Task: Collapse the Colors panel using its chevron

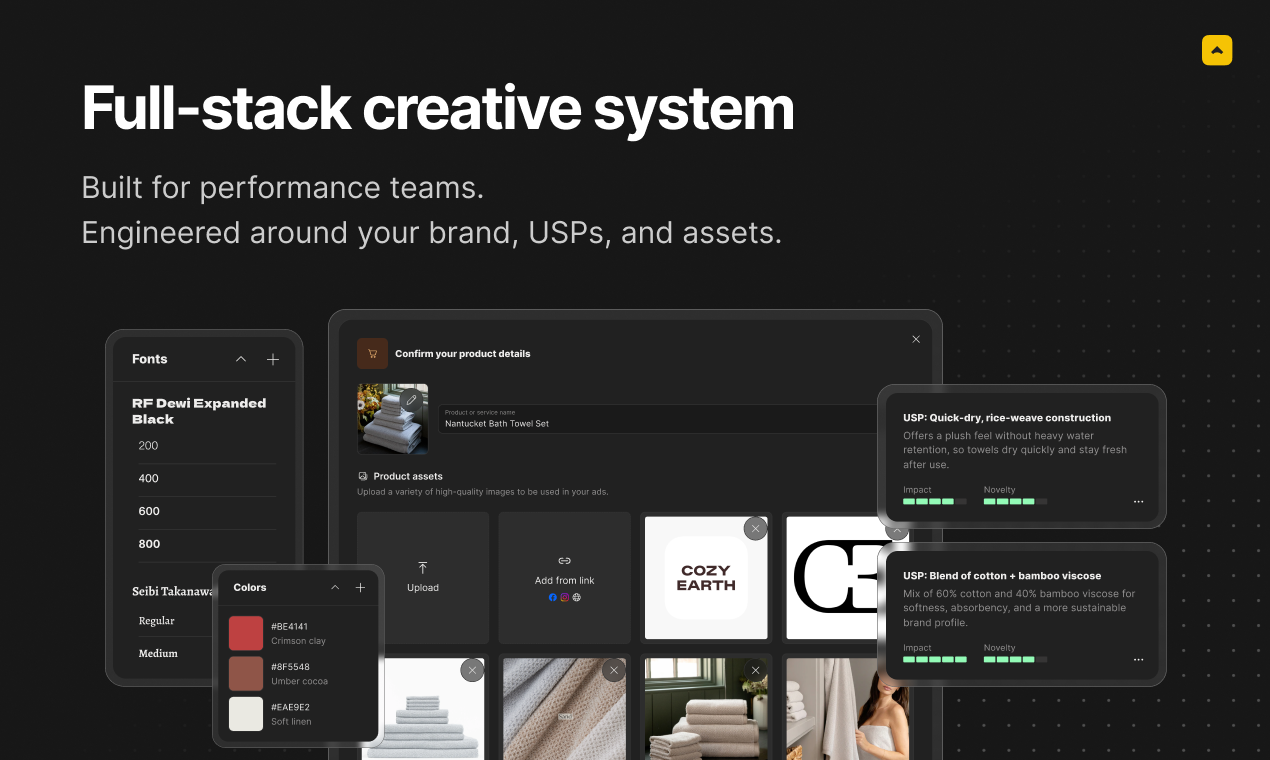Action: pos(335,587)
